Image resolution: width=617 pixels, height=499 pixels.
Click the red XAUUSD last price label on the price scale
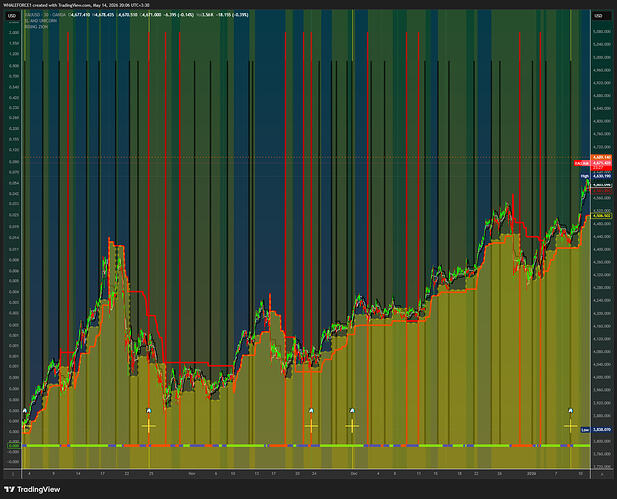point(593,163)
